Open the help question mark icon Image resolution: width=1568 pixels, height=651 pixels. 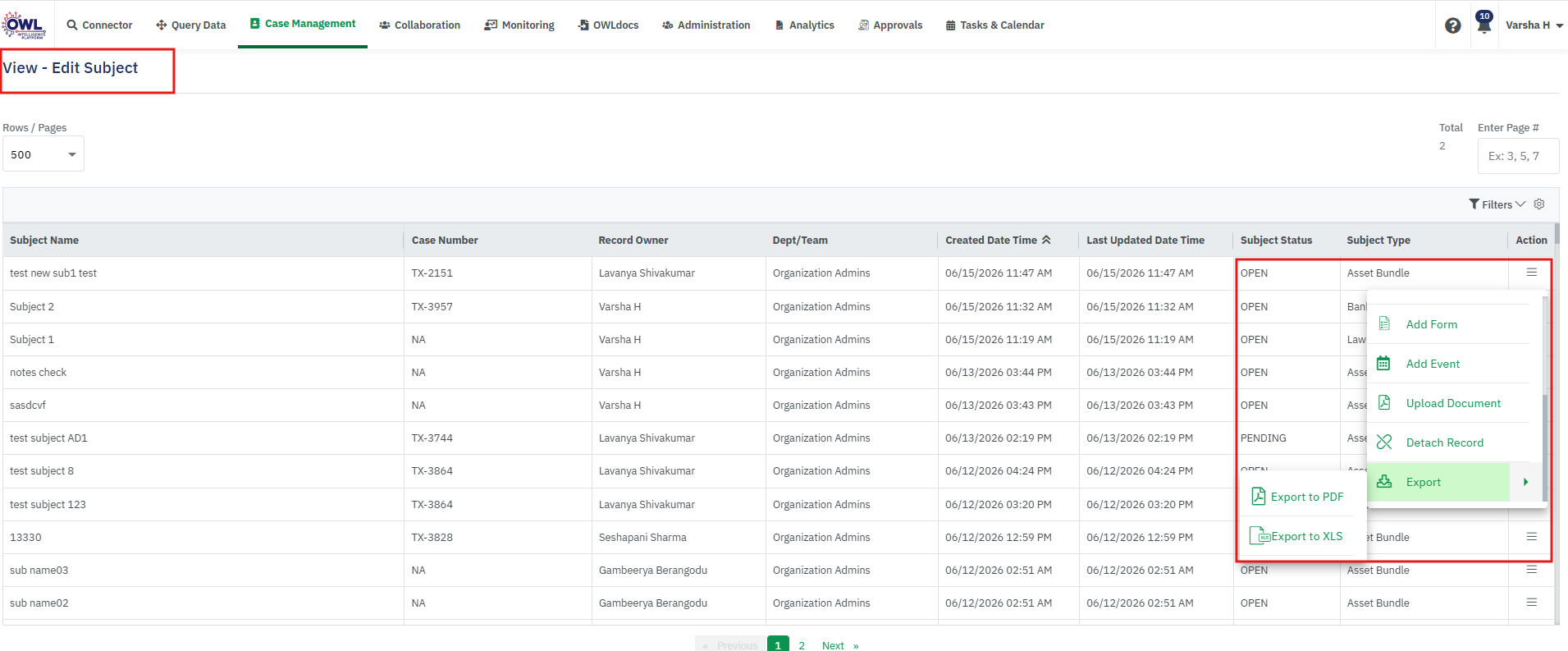1452,25
